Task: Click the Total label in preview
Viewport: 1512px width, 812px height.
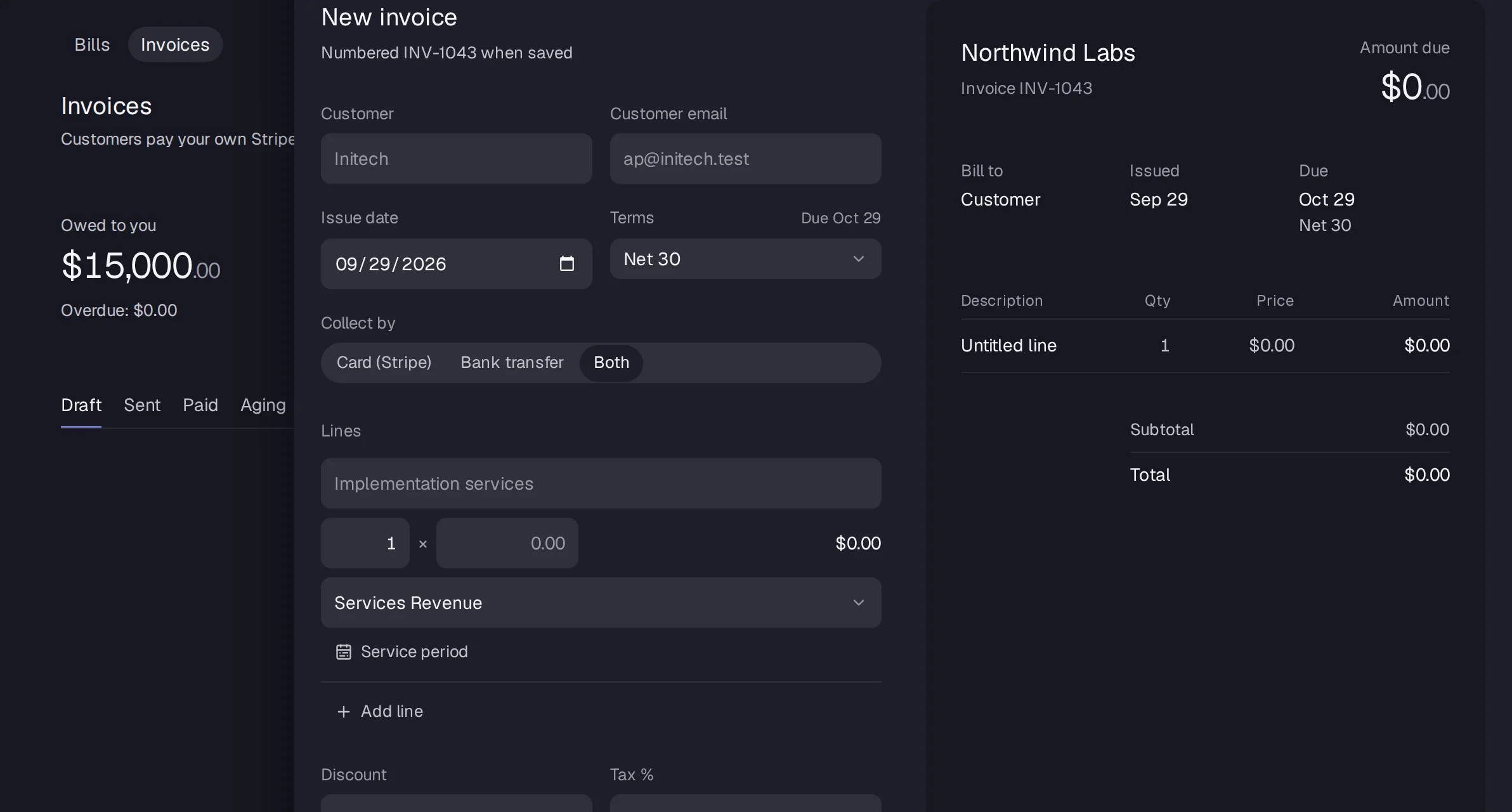Action: (1150, 475)
